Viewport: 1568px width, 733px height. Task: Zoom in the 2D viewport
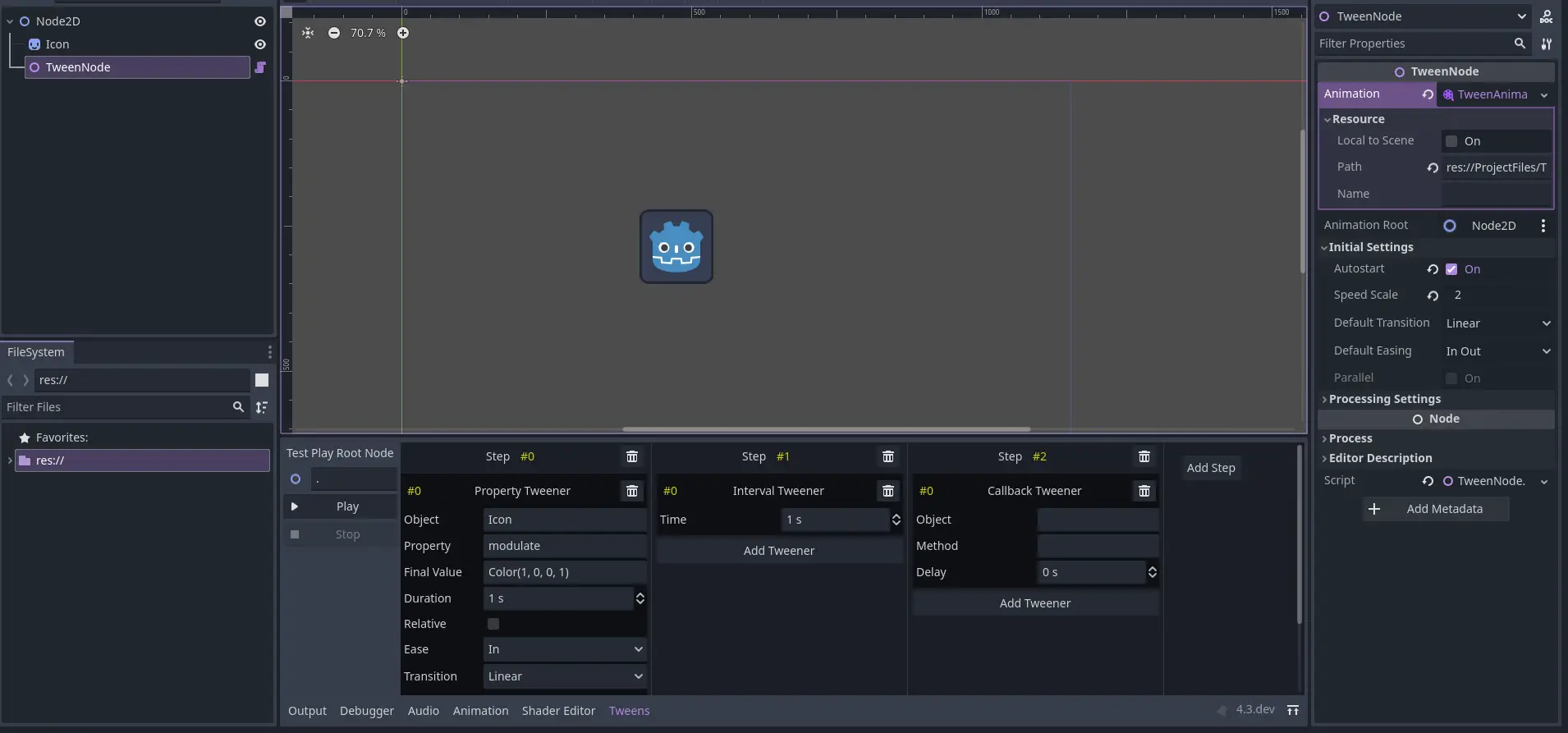pyautogui.click(x=403, y=33)
